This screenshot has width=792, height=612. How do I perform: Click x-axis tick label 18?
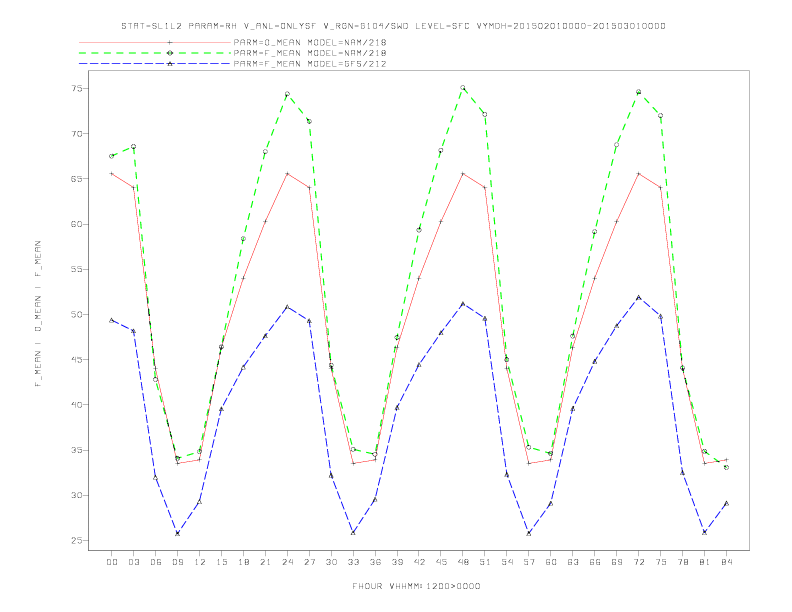tap(243, 562)
